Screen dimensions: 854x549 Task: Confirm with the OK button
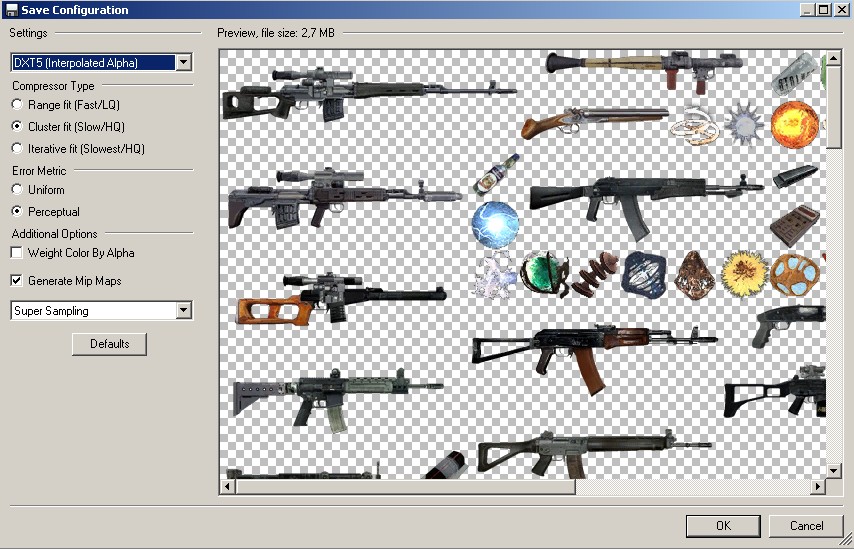click(x=723, y=526)
